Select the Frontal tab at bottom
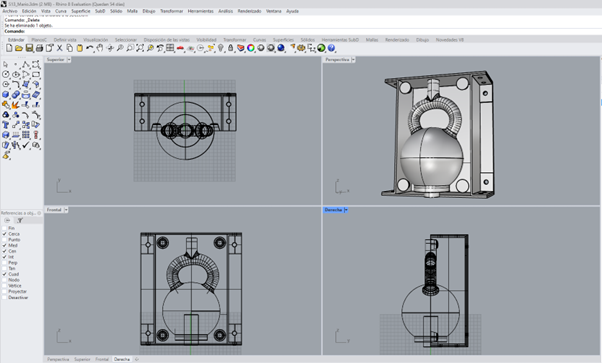602x363 pixels. [x=102, y=359]
